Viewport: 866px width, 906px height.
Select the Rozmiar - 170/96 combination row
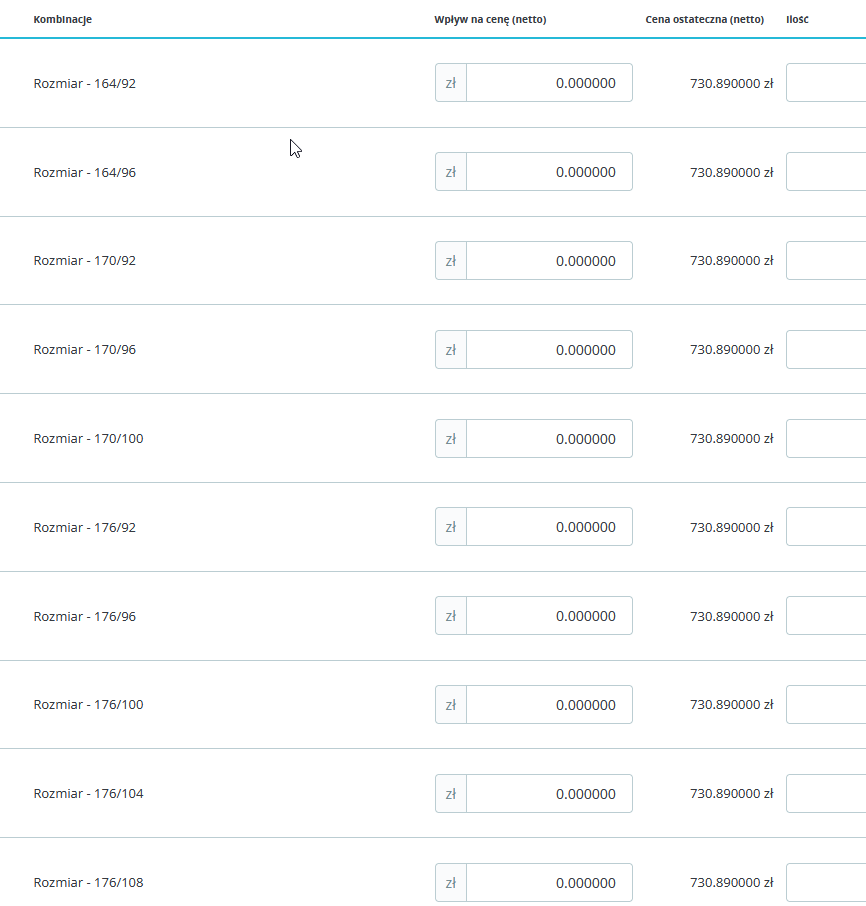click(85, 350)
